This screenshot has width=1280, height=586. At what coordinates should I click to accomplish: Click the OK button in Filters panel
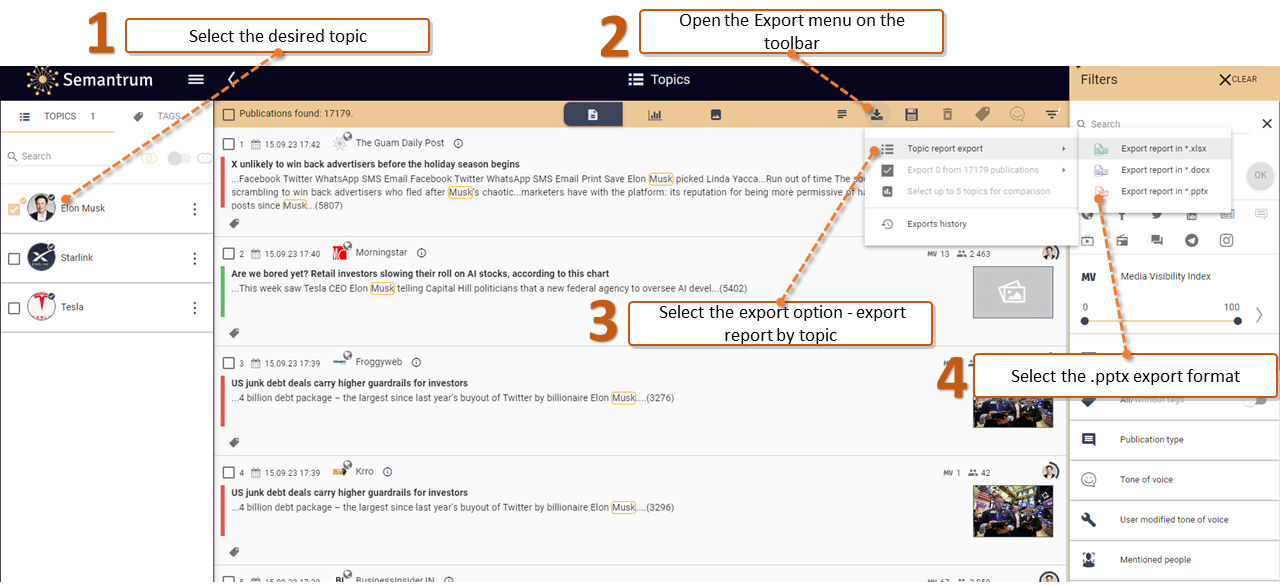[1260, 175]
